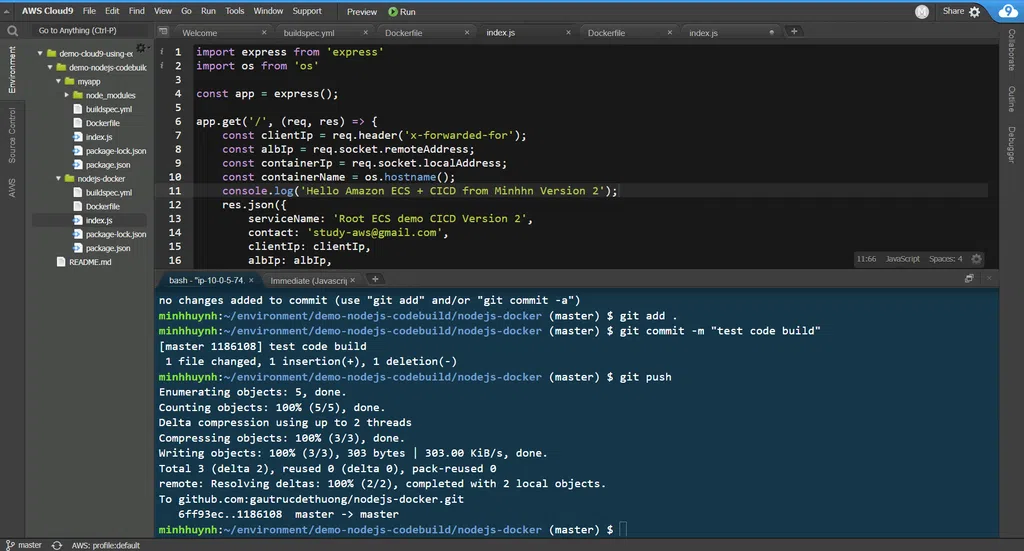Maximize the terminal pane icon
The image size is (1024, 551).
(969, 279)
